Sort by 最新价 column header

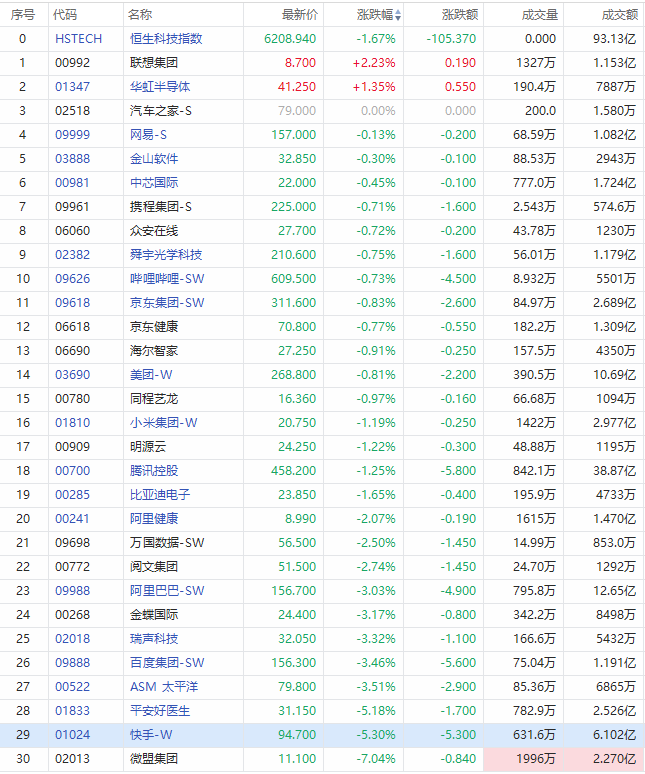point(300,15)
